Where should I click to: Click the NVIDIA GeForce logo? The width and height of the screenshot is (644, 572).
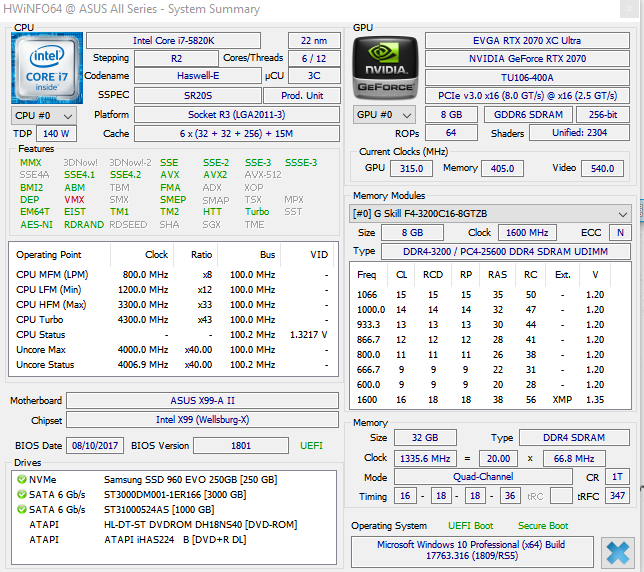[x=385, y=68]
